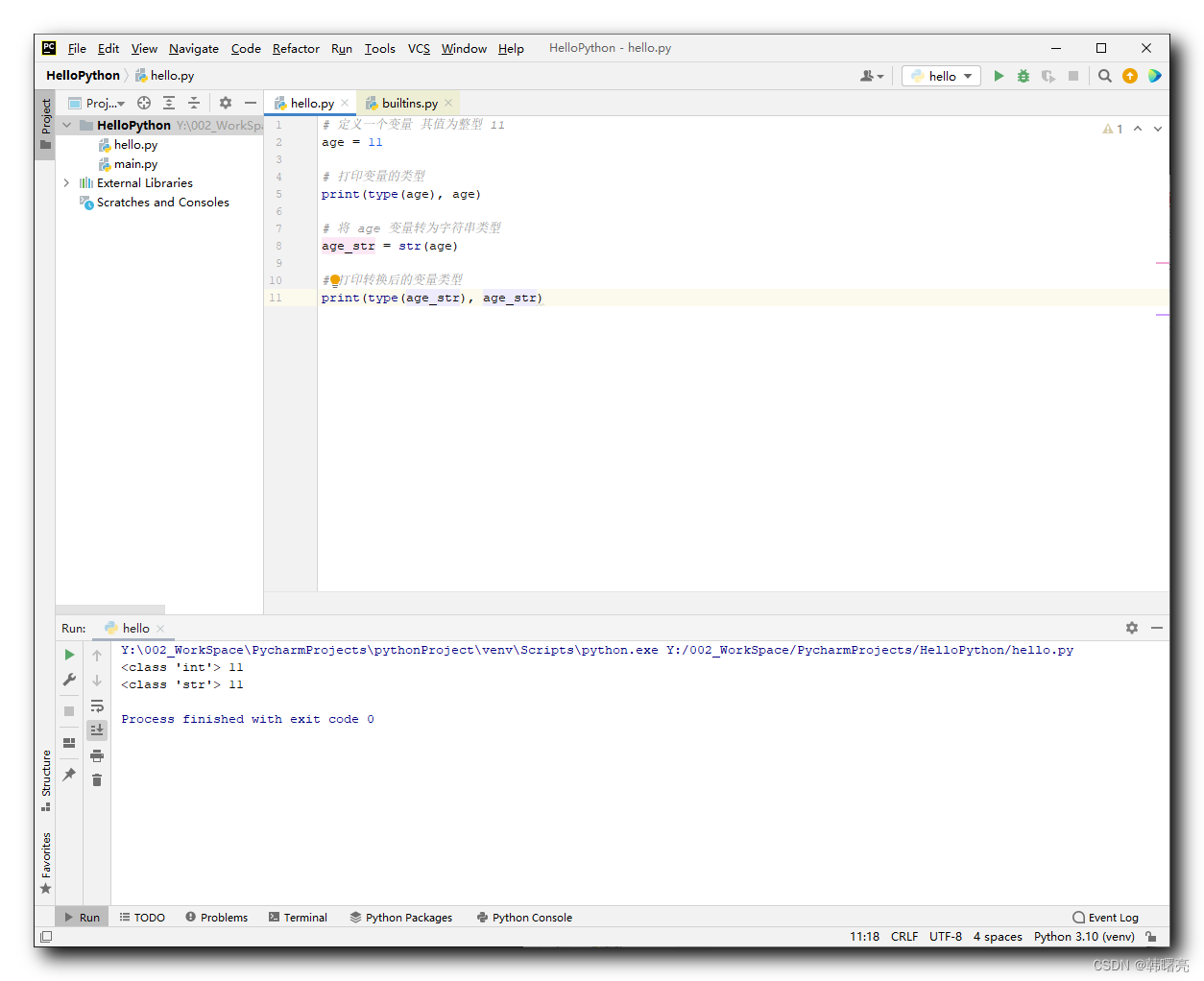Click the Python 3.10 (venv) interpreter selector

[x=1084, y=937]
